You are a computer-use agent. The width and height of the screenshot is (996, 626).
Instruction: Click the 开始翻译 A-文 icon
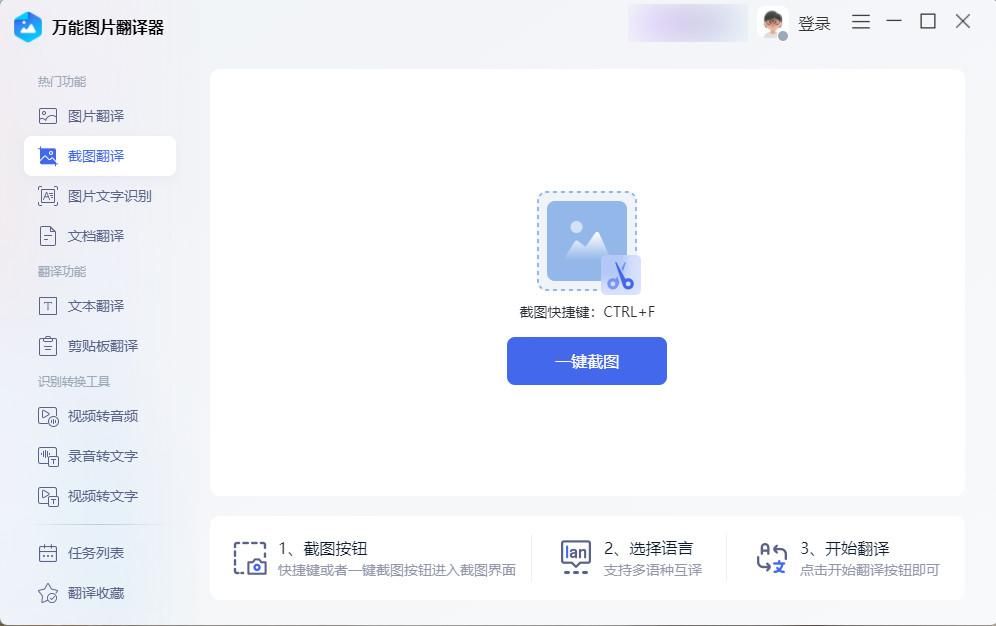pyautogui.click(x=772, y=558)
